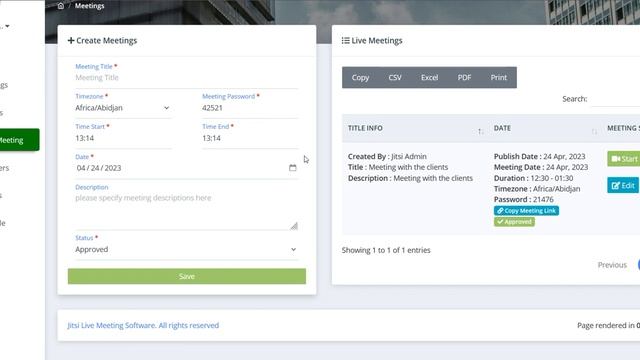The image size is (640, 360).
Task: Click the 'Password : 21476' text
Action: click(x=524, y=199)
